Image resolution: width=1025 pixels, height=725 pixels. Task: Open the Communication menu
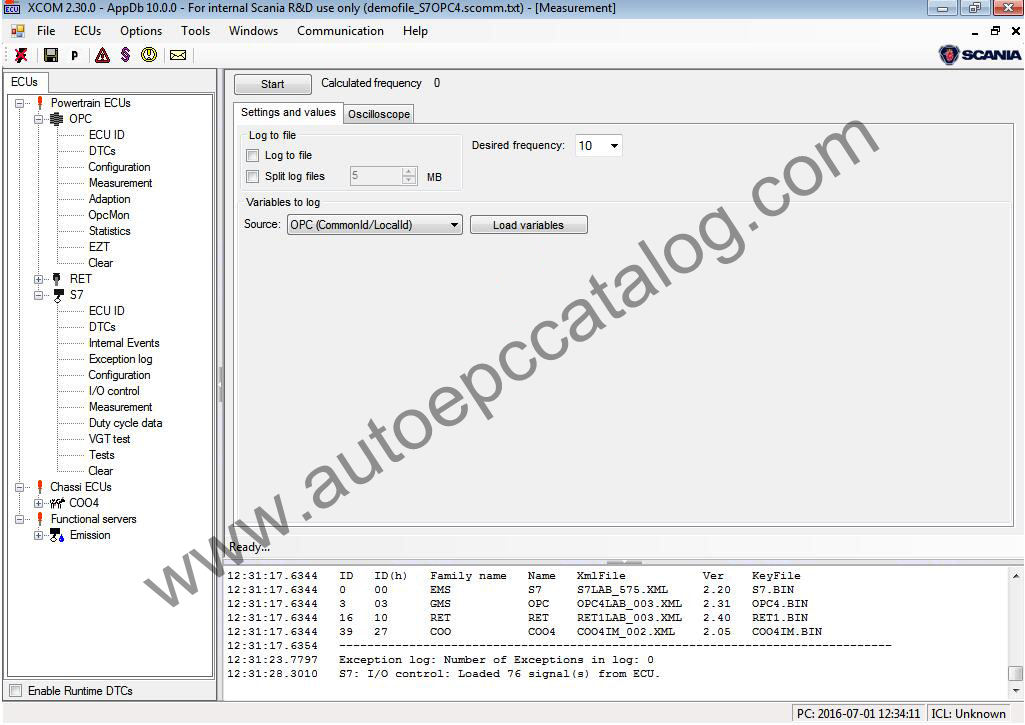[340, 31]
